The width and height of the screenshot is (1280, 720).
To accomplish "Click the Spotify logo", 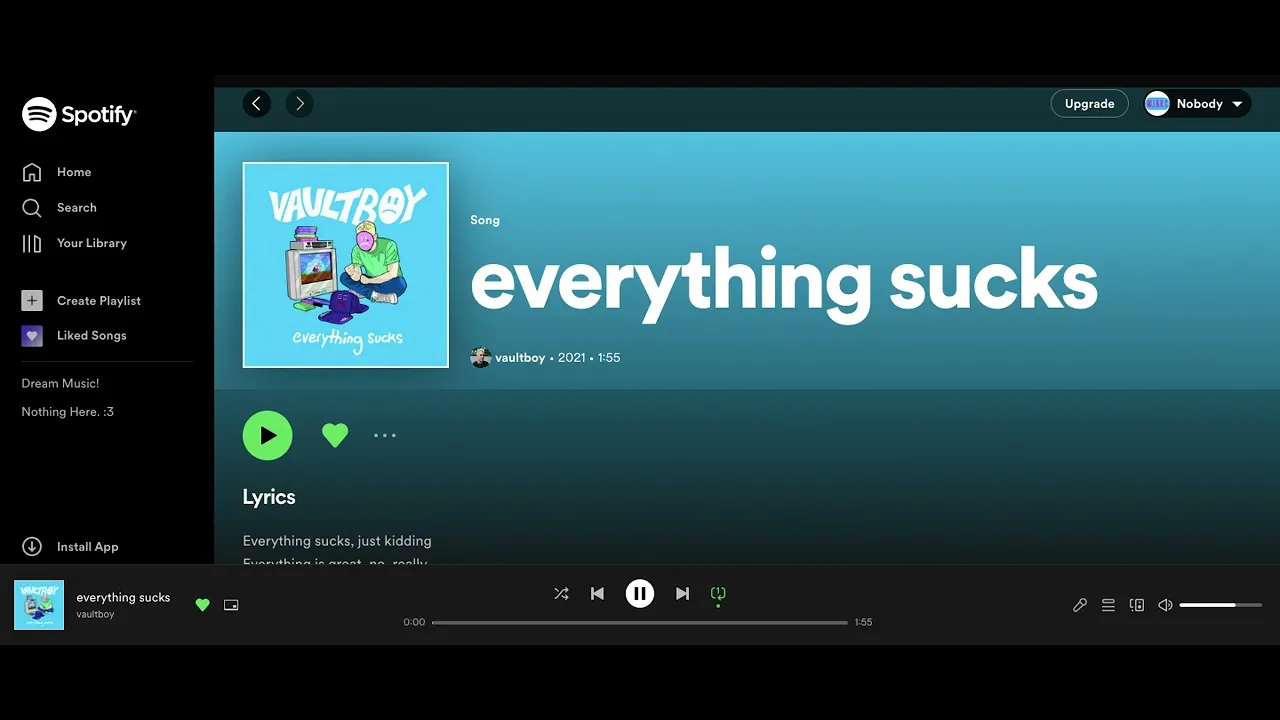I will click(79, 115).
